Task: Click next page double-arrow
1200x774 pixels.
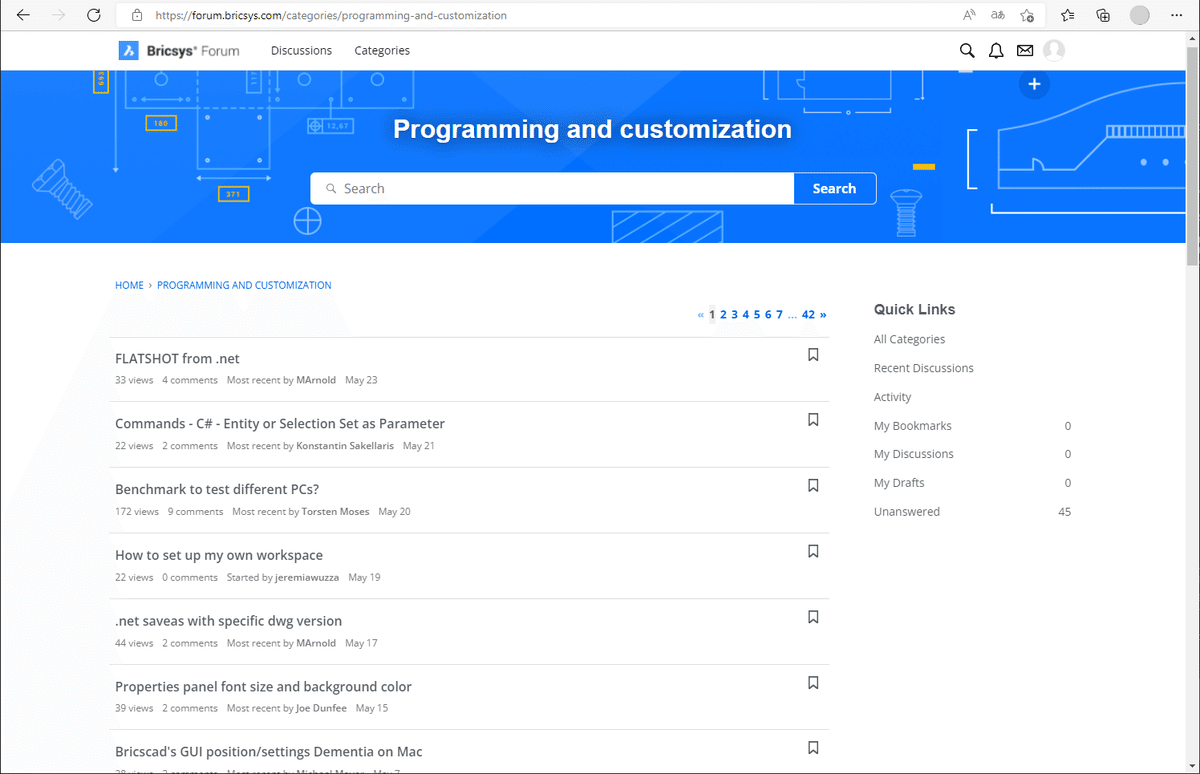Action: pyautogui.click(x=823, y=314)
